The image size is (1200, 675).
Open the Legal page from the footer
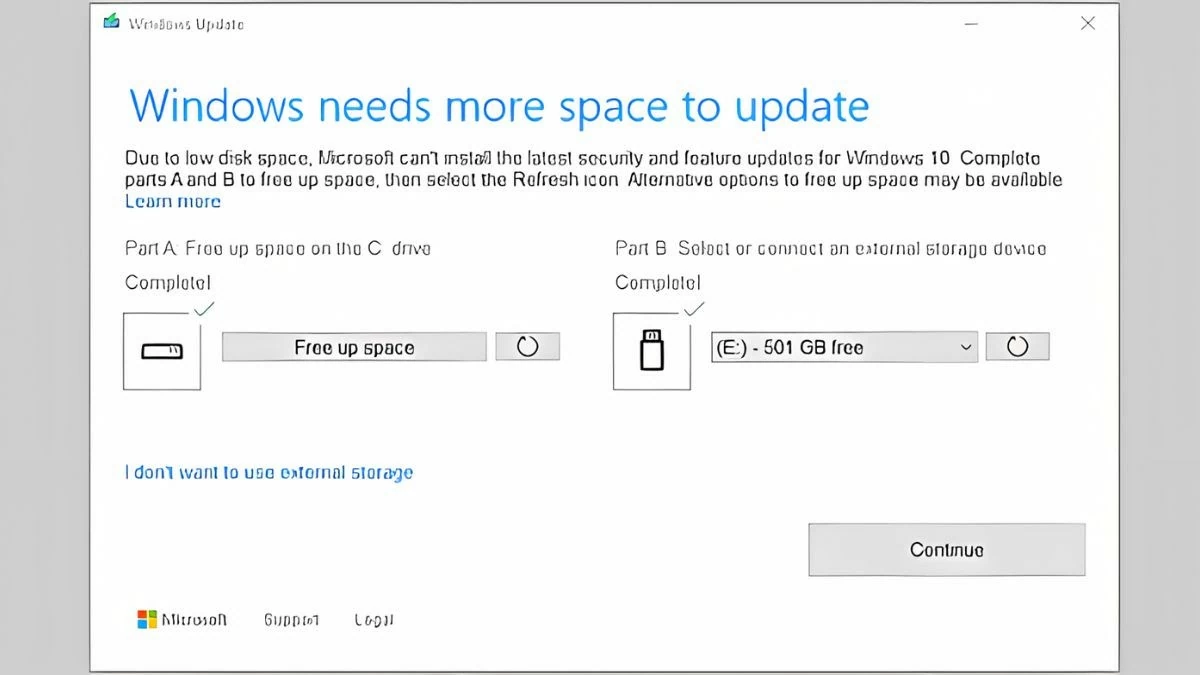pos(372,619)
